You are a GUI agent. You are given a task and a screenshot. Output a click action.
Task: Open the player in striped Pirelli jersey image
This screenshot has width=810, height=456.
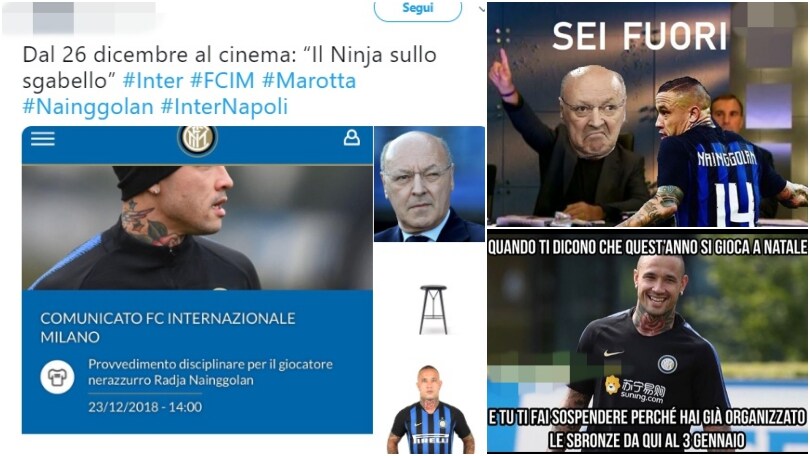(429, 409)
